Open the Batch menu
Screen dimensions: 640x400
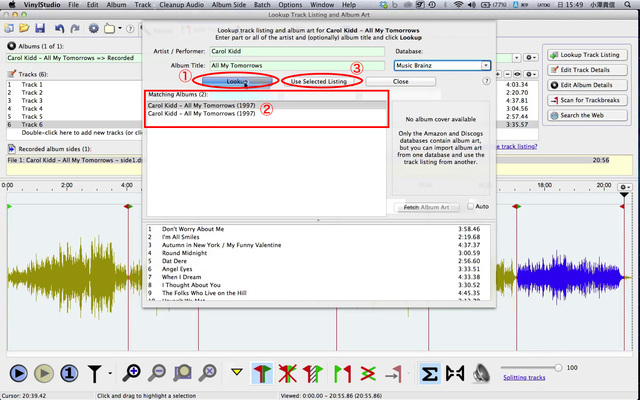point(262,5)
